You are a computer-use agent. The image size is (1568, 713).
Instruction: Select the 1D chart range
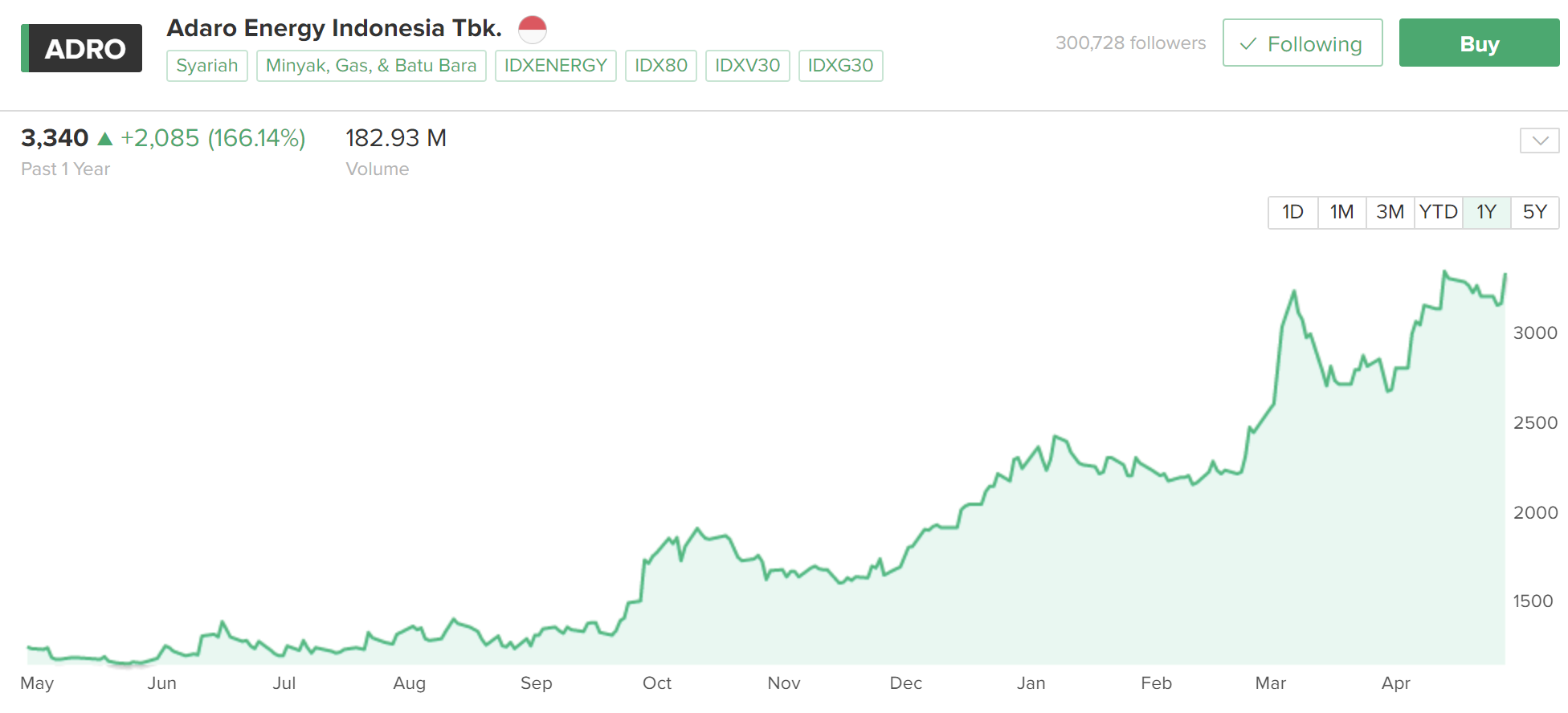1292,212
